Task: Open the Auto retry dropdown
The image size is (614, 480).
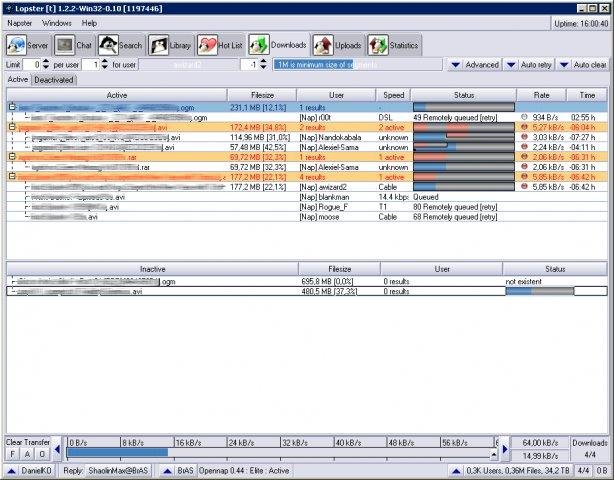Action: [529, 65]
